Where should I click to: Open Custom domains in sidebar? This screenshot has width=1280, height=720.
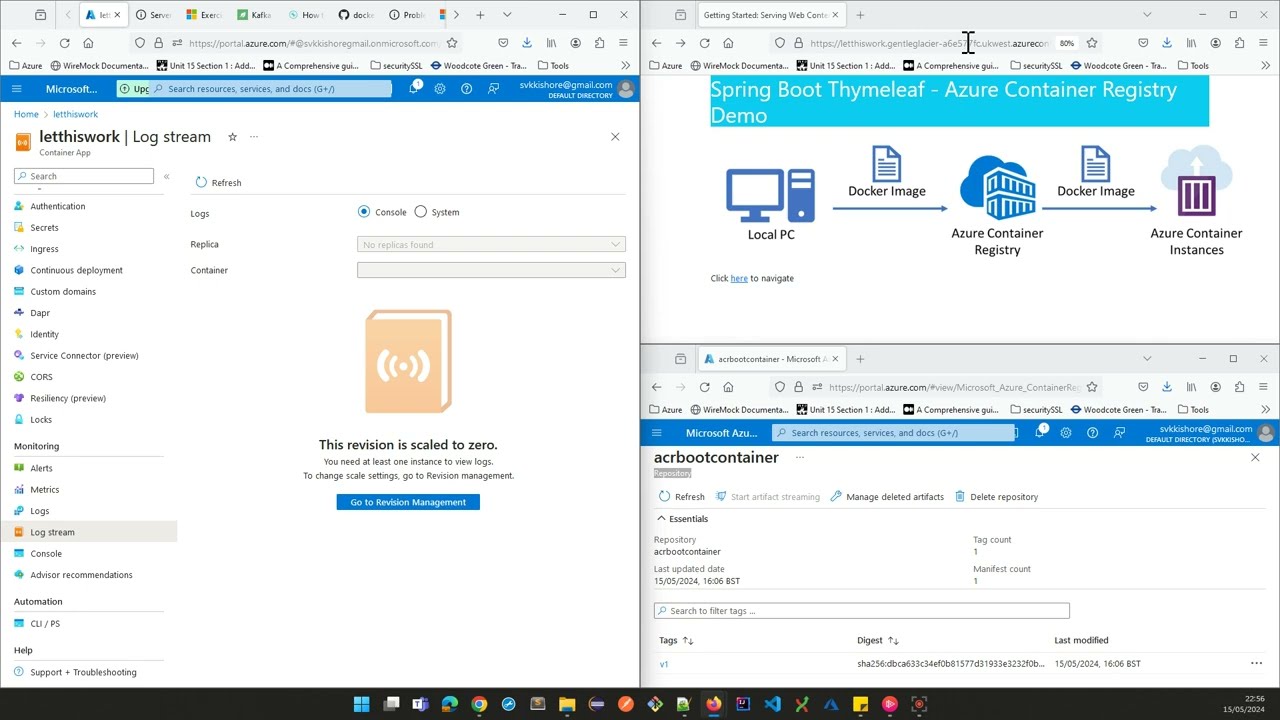click(63, 292)
